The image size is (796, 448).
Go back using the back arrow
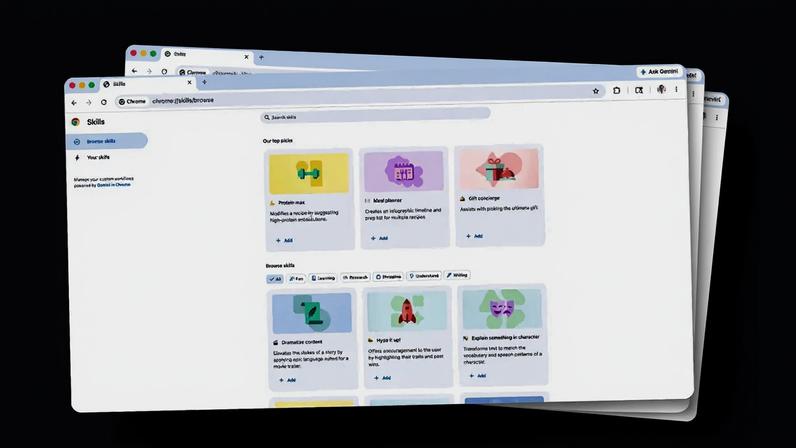[74, 103]
